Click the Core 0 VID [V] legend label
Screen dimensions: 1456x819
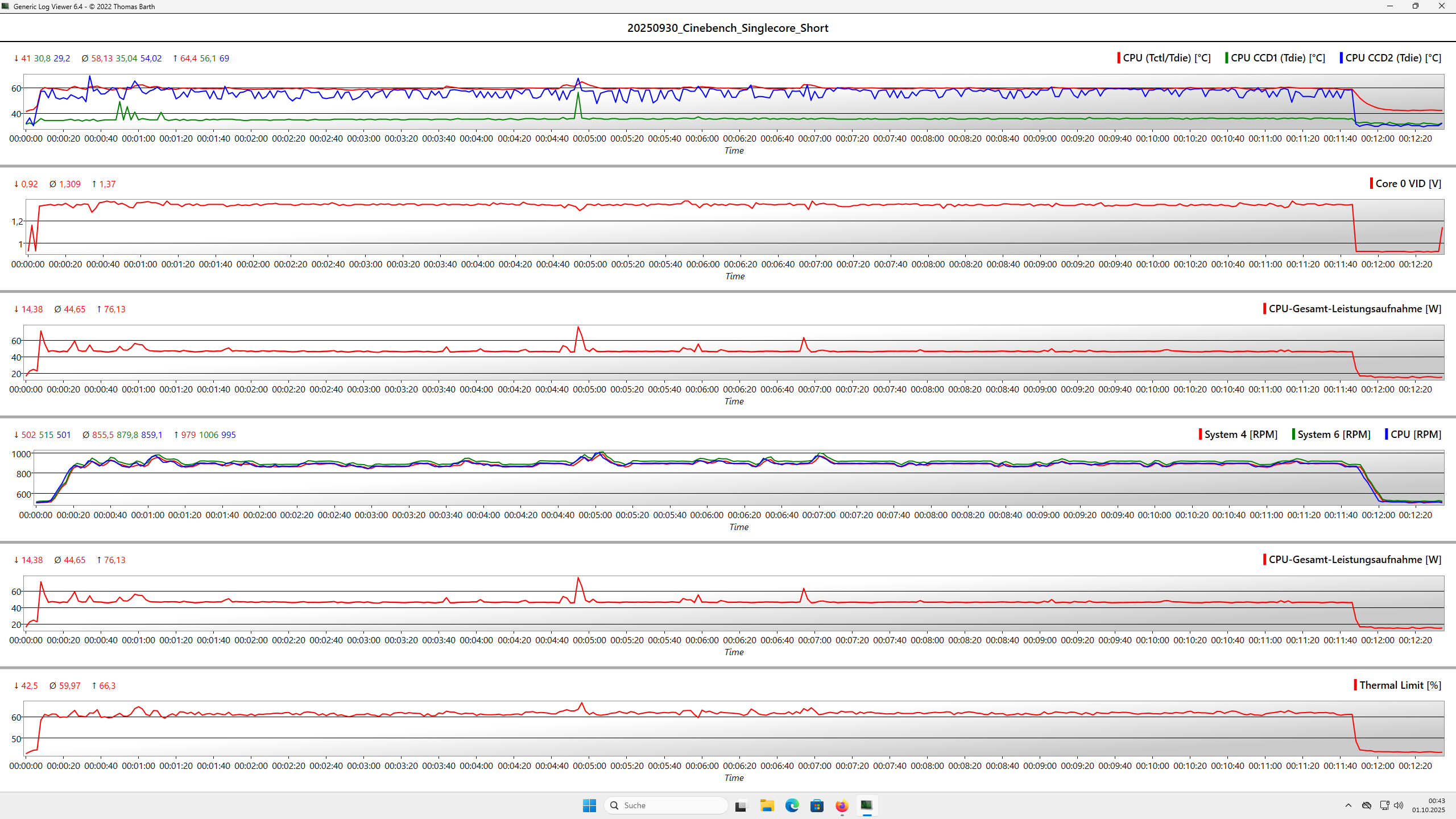pos(1408,184)
